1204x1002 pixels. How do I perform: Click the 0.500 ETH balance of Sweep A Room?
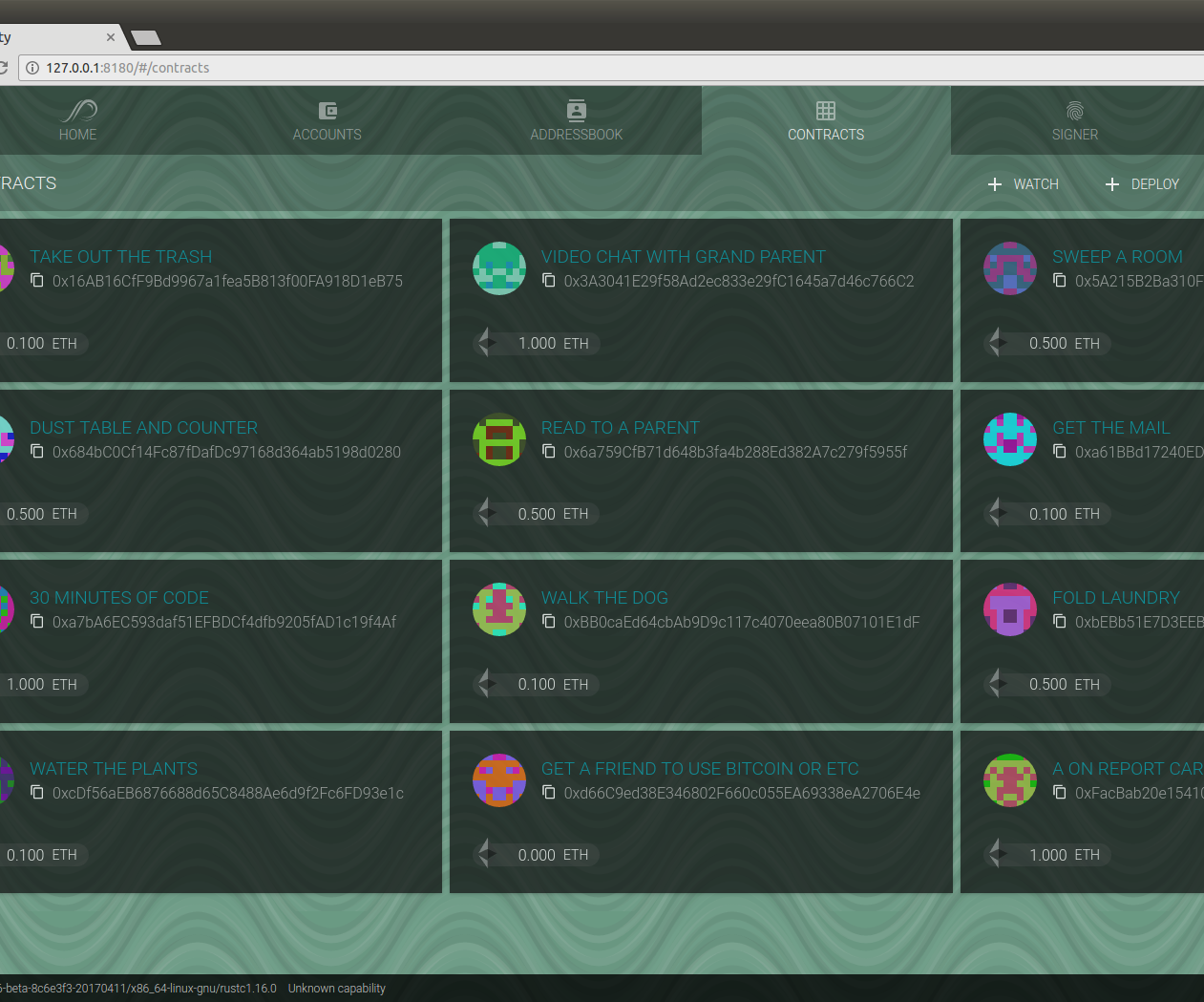(1047, 343)
